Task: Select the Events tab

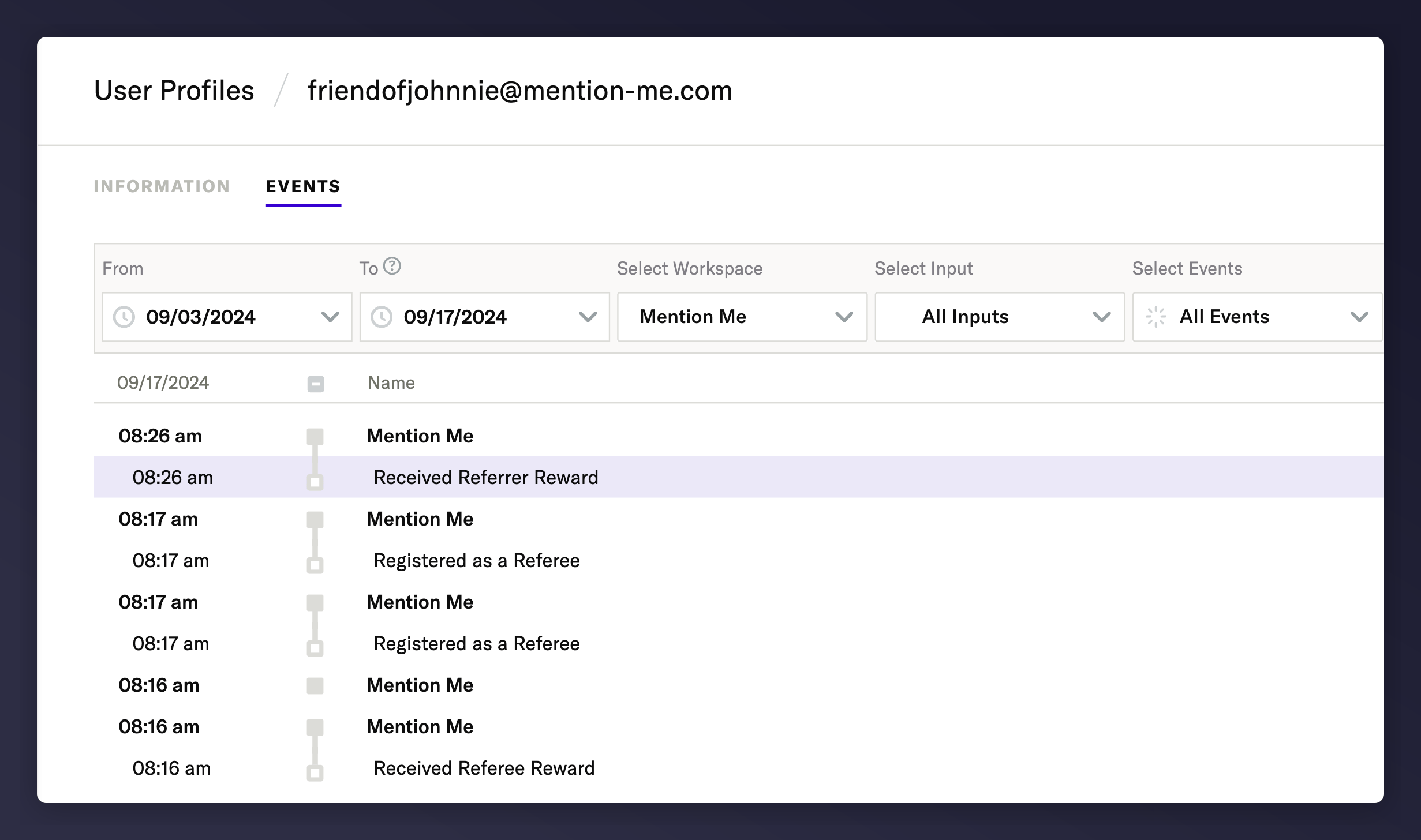Action: coord(304,186)
